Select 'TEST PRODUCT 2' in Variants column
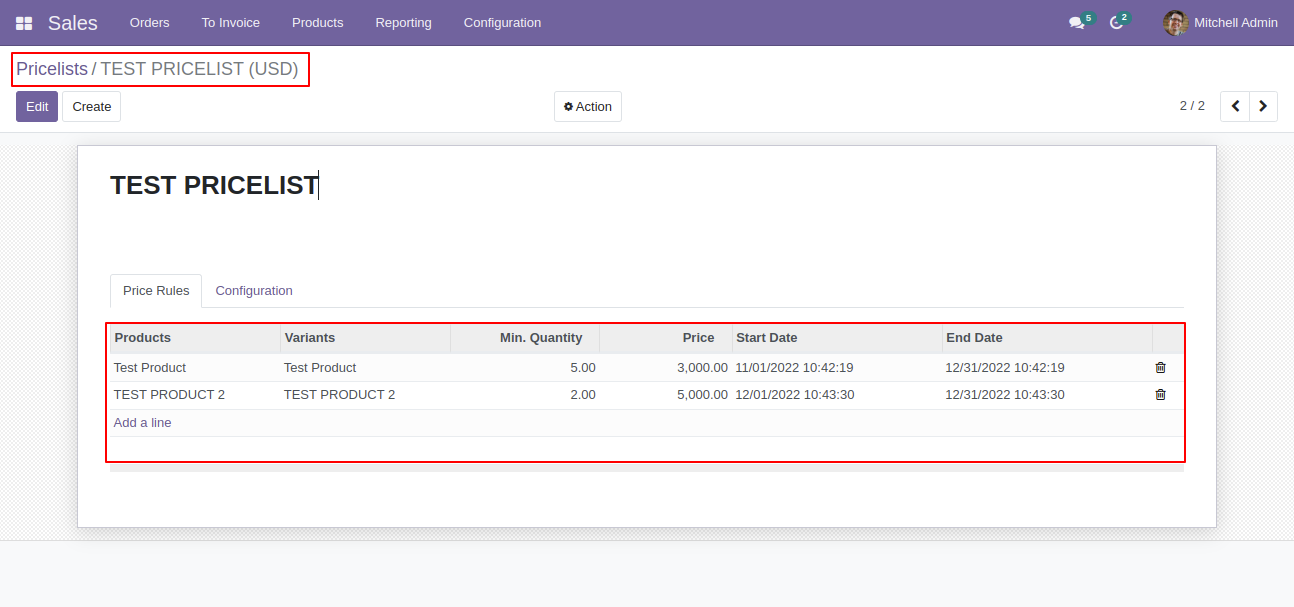Image resolution: width=1294 pixels, height=607 pixels. click(x=339, y=394)
